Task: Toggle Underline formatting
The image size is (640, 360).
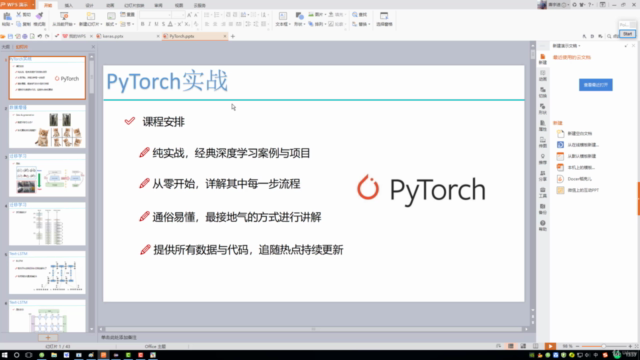Action: pyautogui.click(x=156, y=24)
